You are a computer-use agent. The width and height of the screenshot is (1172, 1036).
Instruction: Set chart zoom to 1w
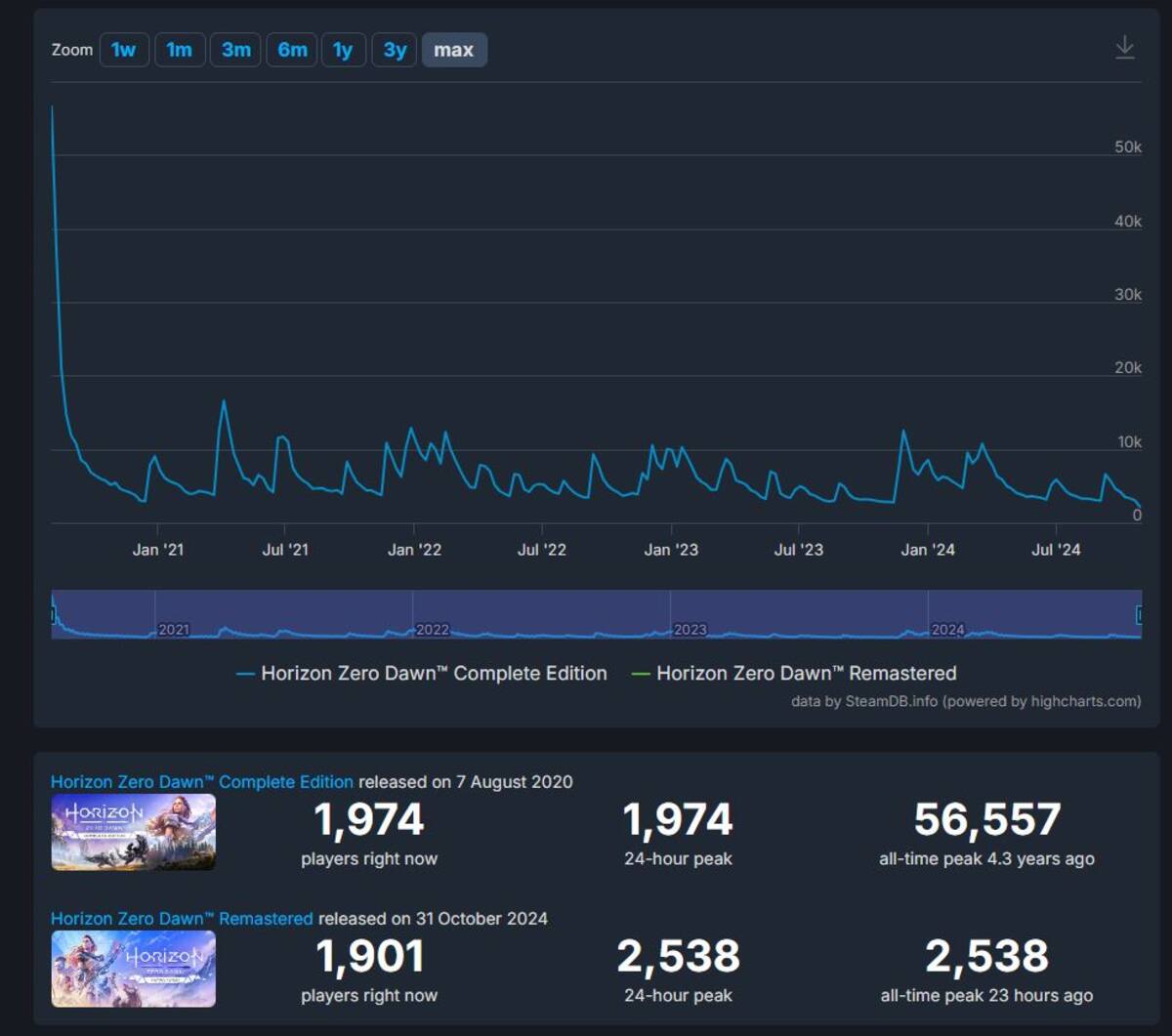(x=124, y=50)
